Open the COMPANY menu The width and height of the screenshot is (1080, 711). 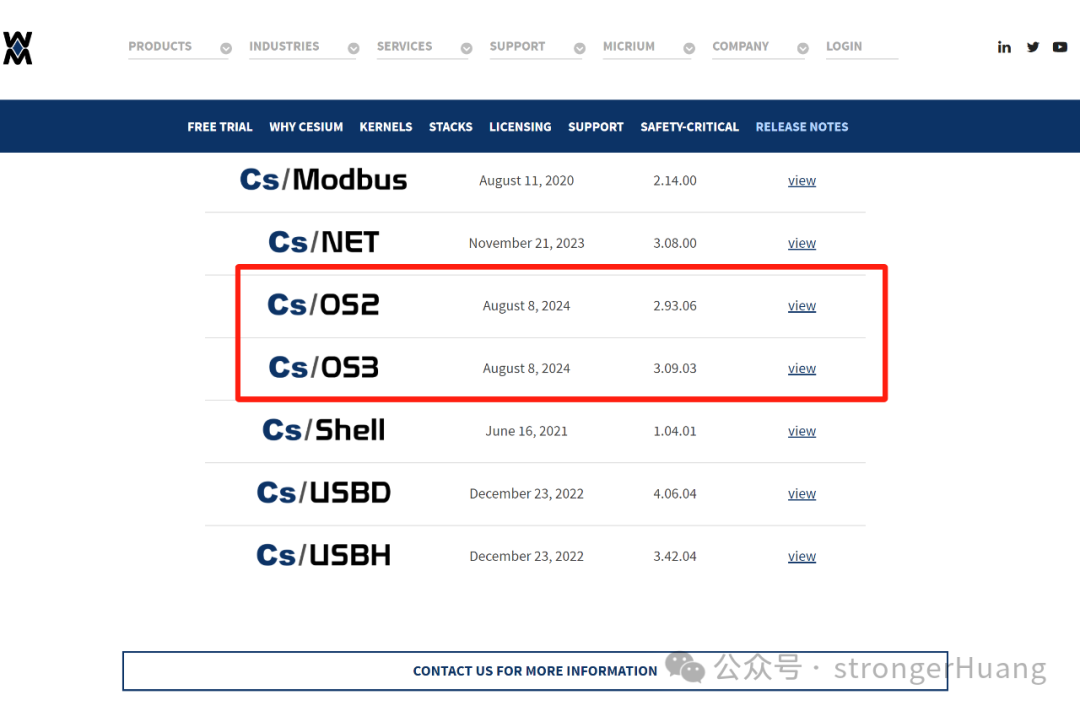[740, 46]
